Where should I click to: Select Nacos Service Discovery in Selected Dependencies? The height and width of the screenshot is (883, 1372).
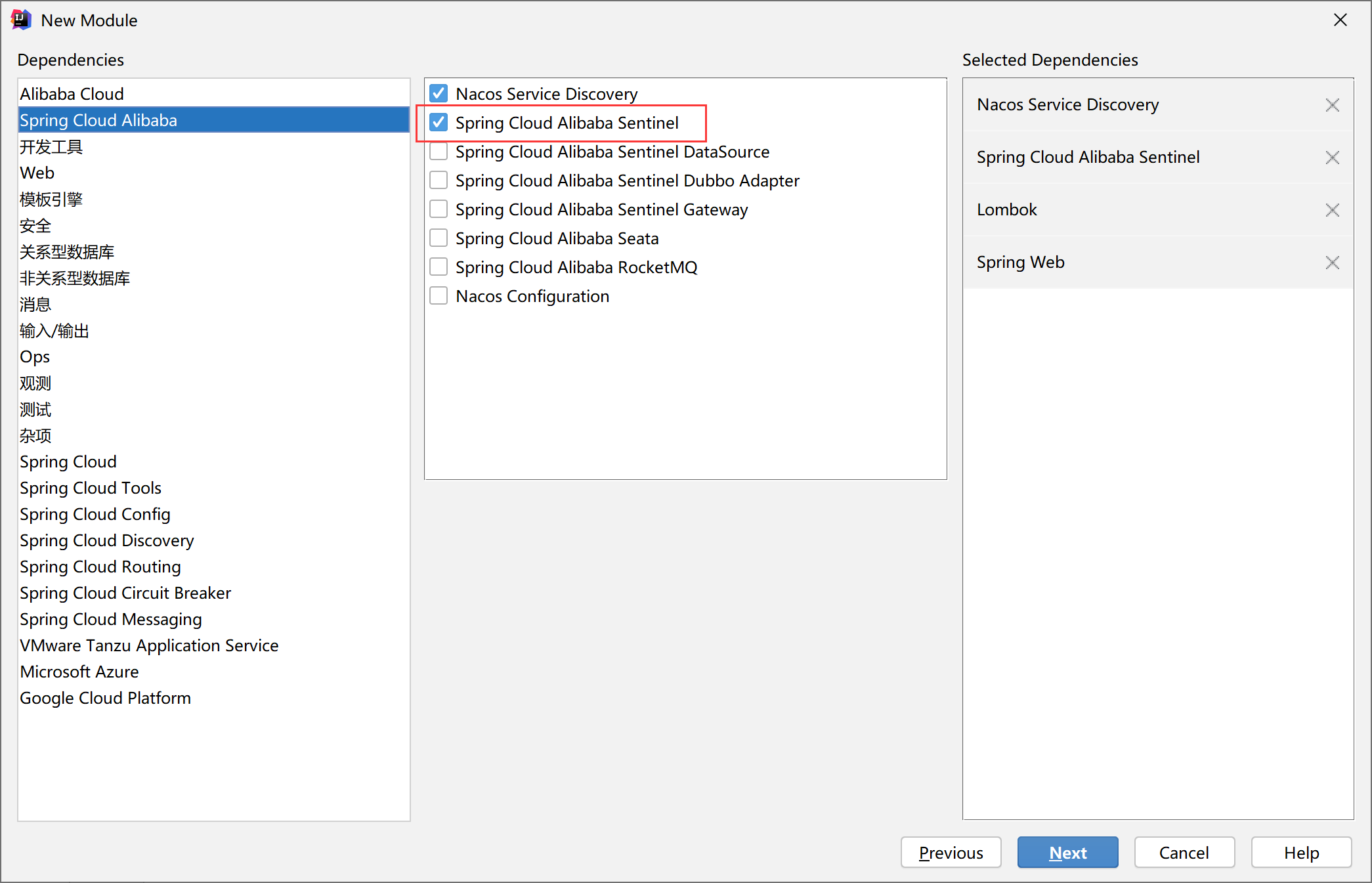[1158, 105]
